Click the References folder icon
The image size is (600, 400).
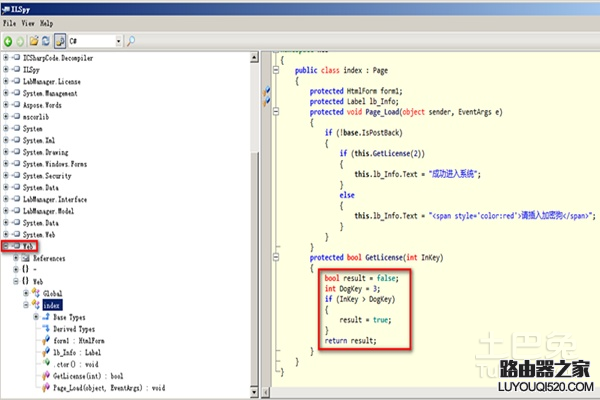coord(26,258)
